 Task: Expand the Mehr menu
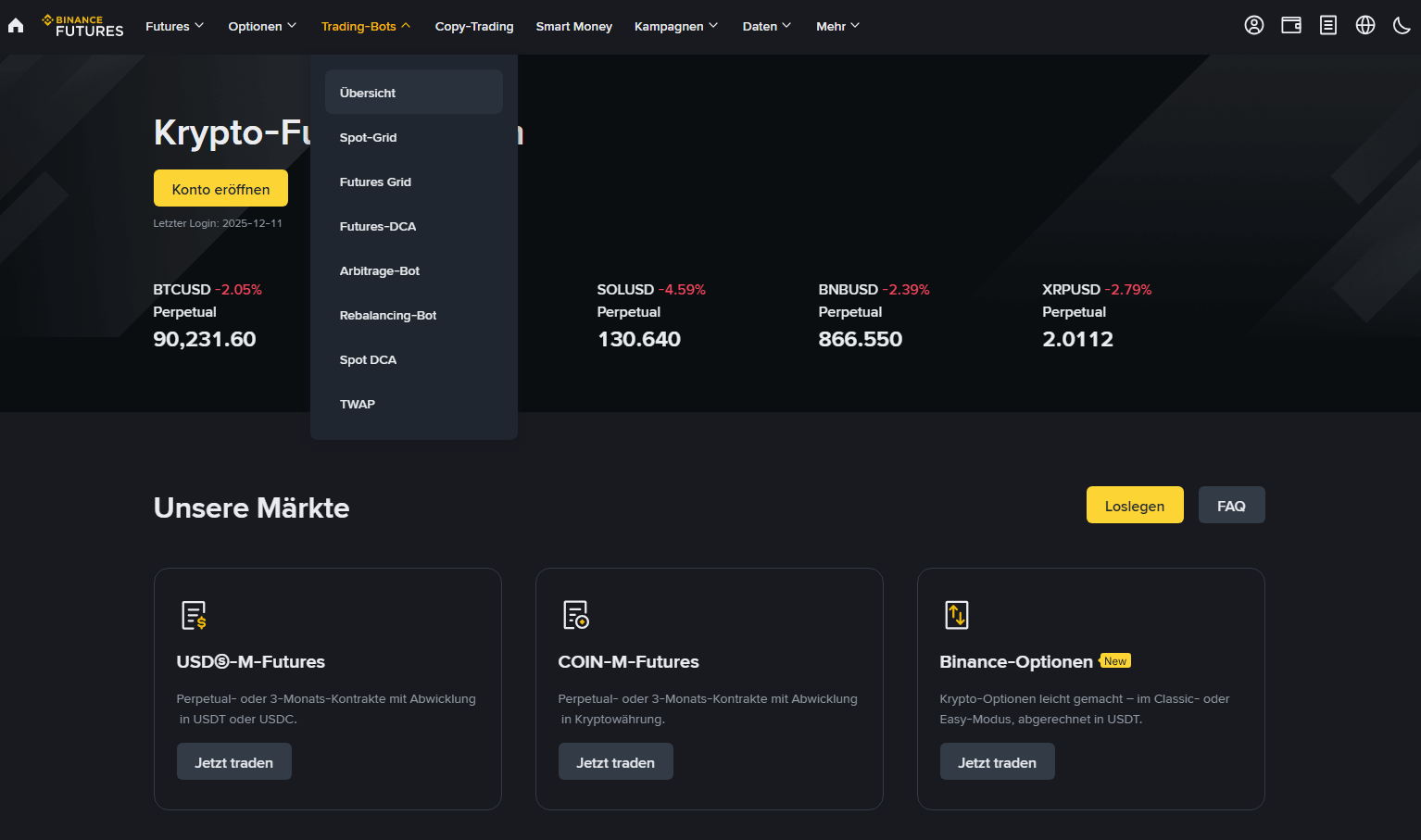pyautogui.click(x=838, y=26)
